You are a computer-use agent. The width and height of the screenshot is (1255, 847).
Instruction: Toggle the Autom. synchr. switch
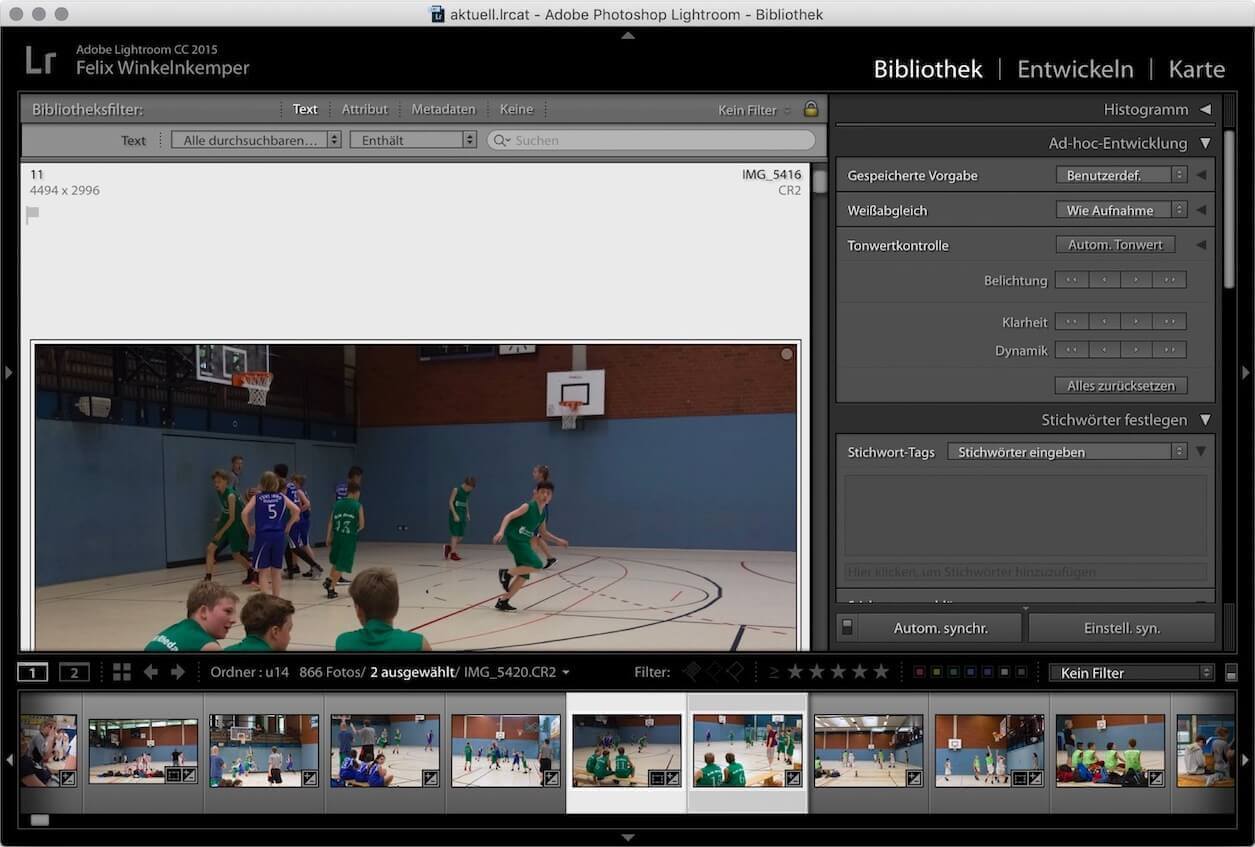847,628
